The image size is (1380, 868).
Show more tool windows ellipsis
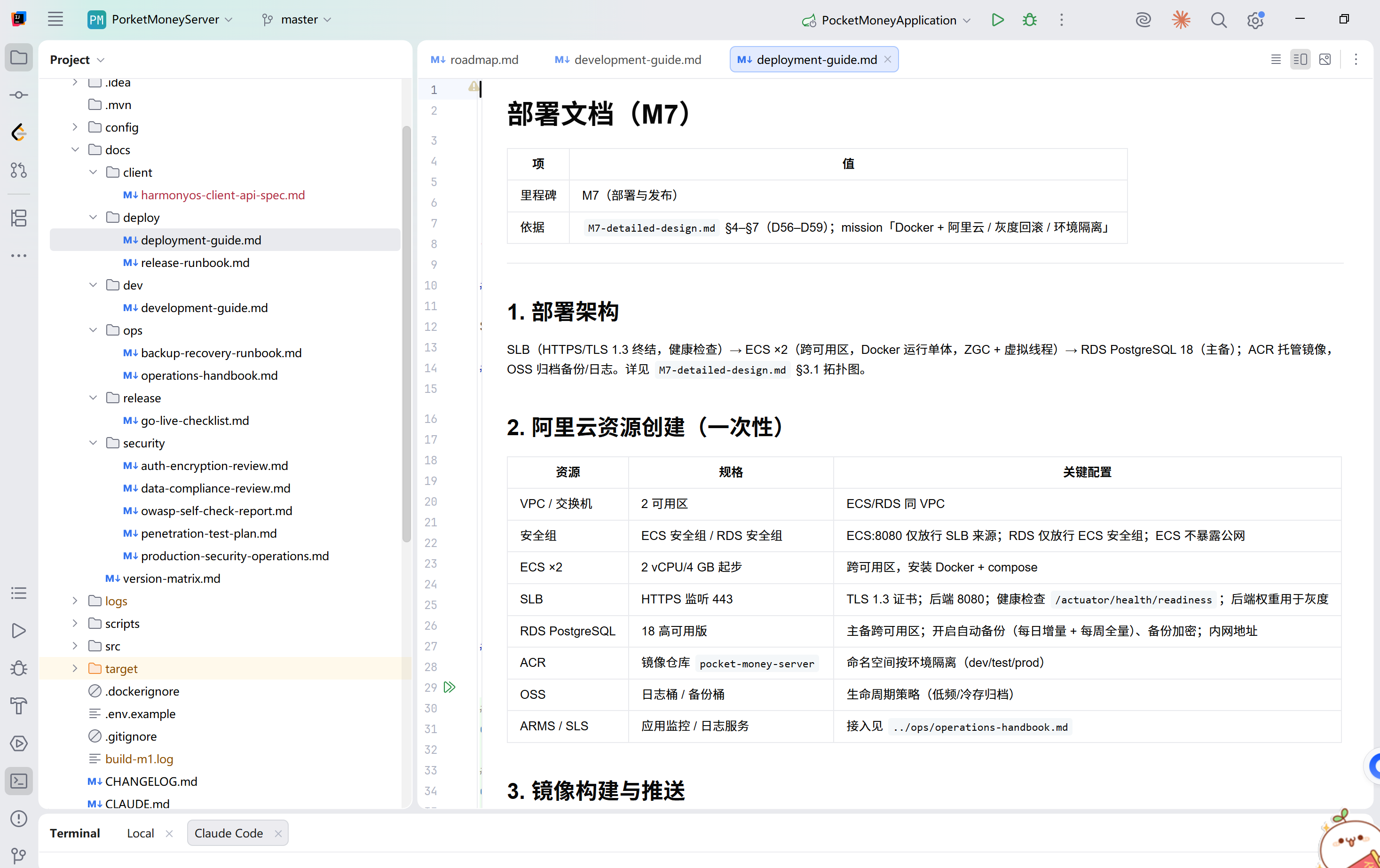click(19, 256)
